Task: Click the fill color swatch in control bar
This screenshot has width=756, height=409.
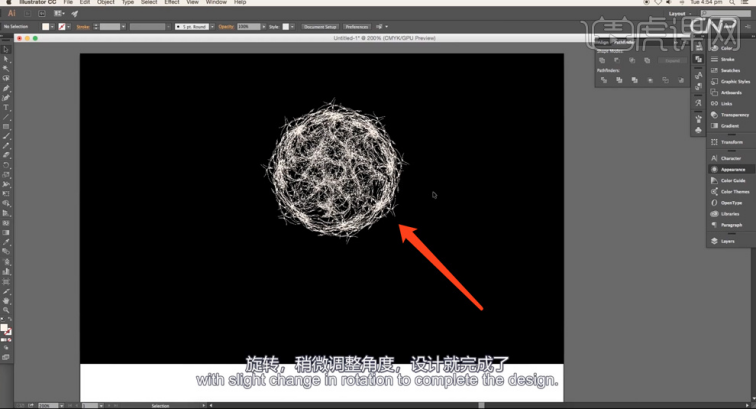Action: pyautogui.click(x=46, y=27)
